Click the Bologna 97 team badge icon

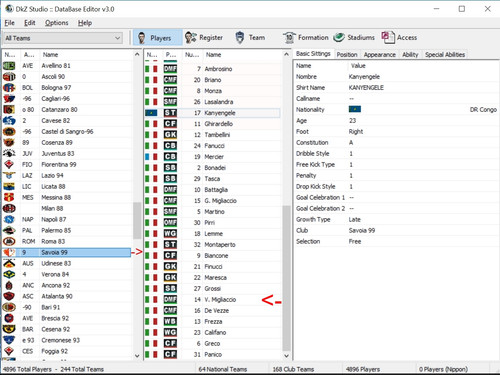coord(9,88)
